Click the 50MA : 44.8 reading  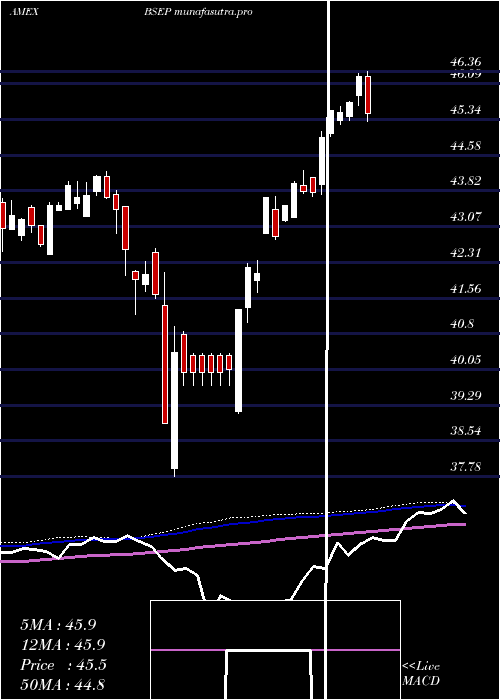point(63,684)
